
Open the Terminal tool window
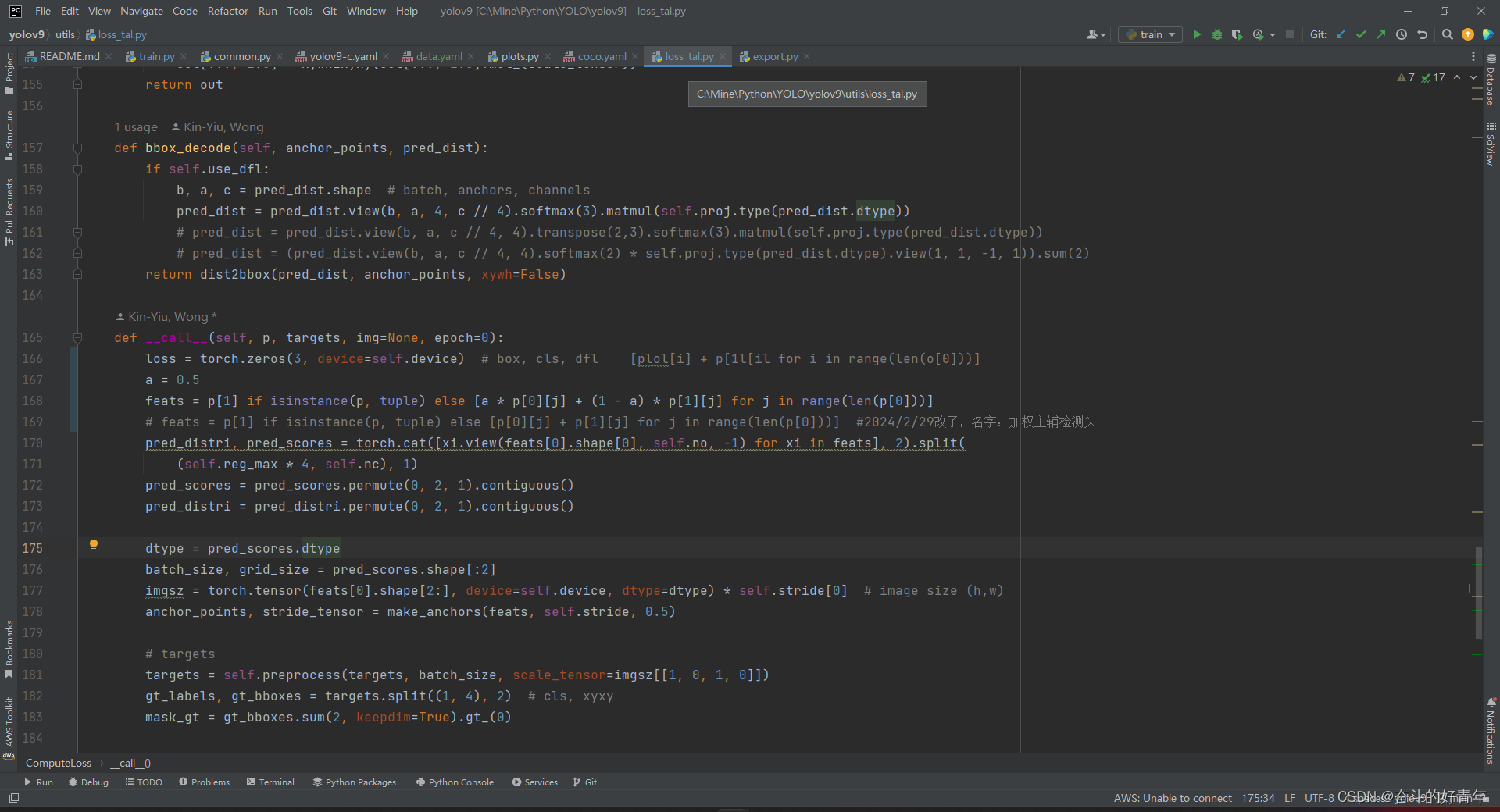click(270, 782)
